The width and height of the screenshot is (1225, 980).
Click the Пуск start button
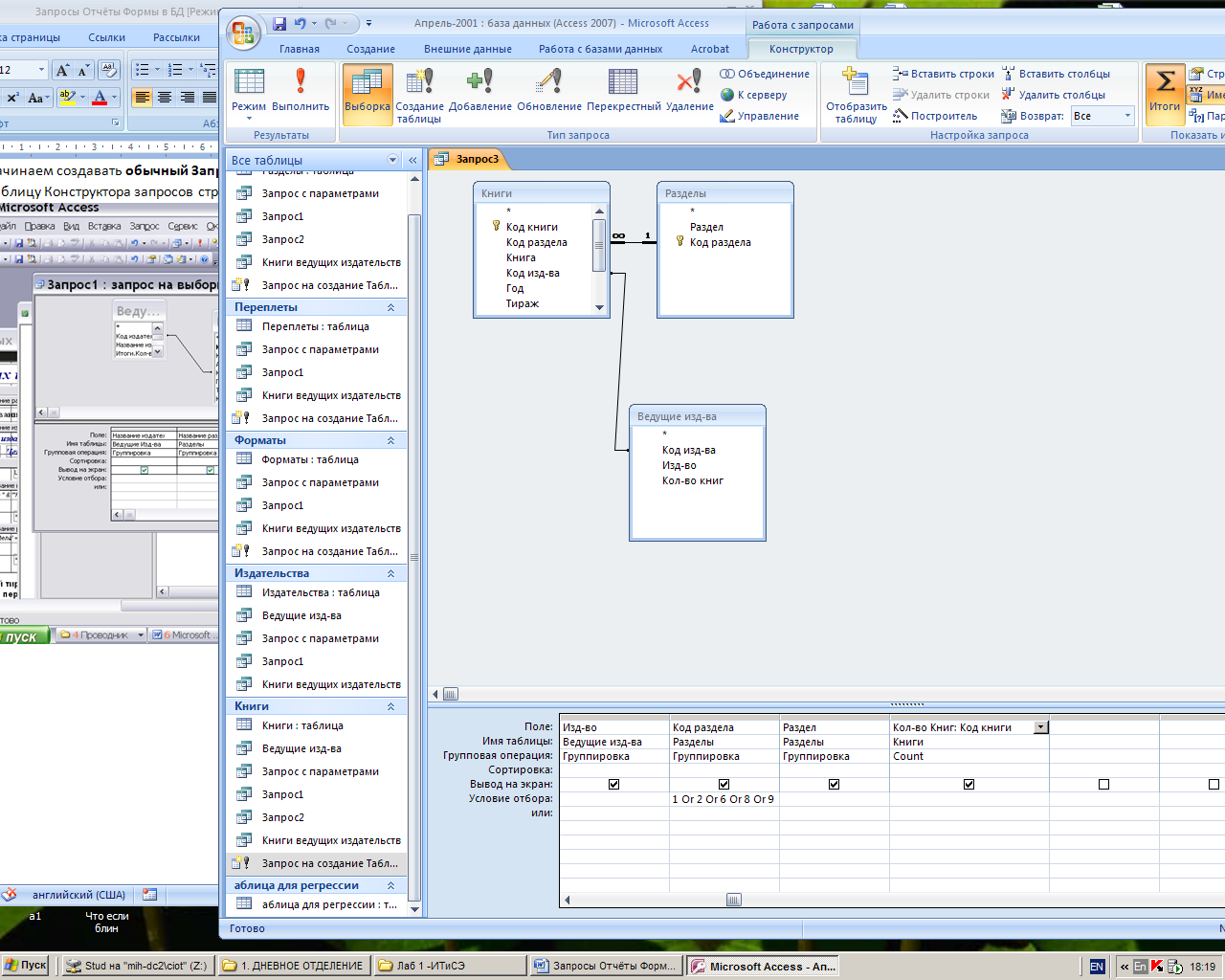tap(26, 966)
